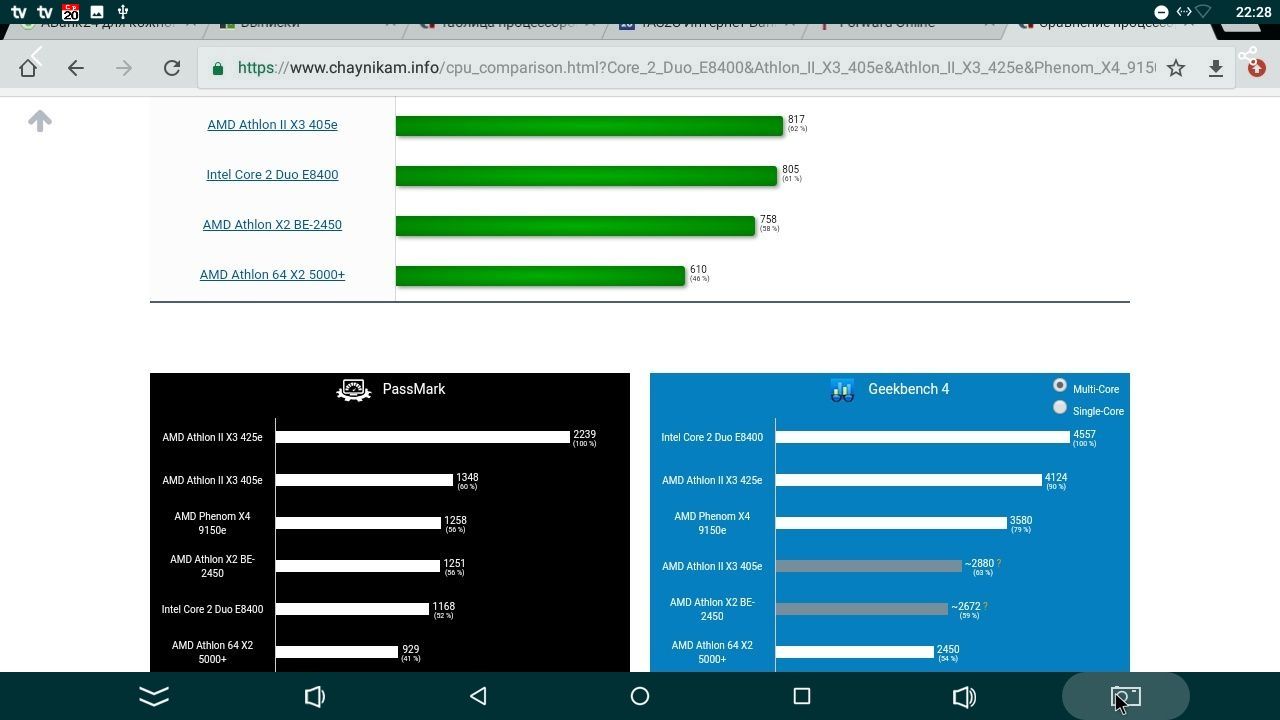1280x720 pixels.
Task: Tap the Android home circle button
Action: [x=640, y=696]
